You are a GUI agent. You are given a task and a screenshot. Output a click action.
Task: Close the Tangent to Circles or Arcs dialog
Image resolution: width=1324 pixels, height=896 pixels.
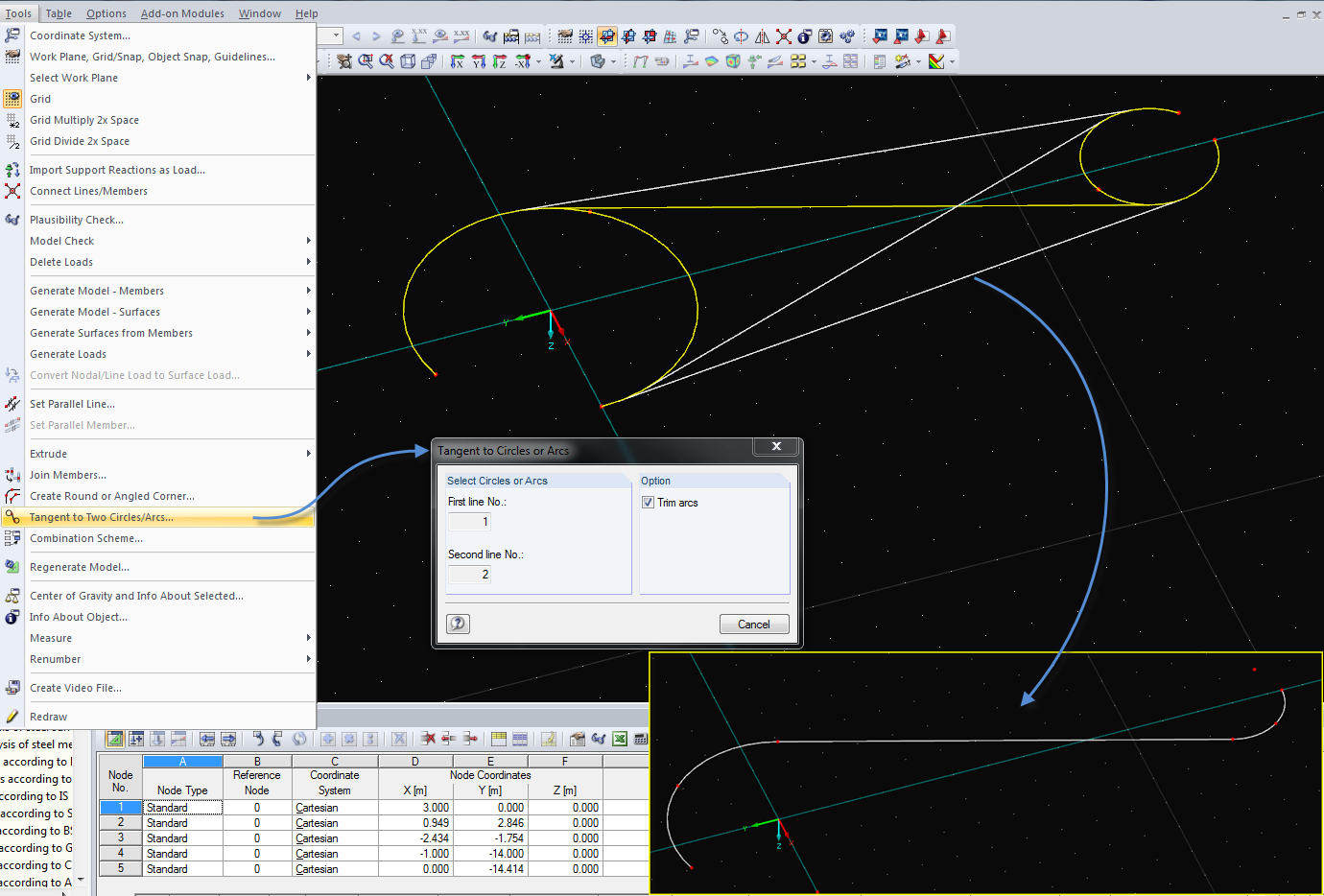(x=776, y=447)
